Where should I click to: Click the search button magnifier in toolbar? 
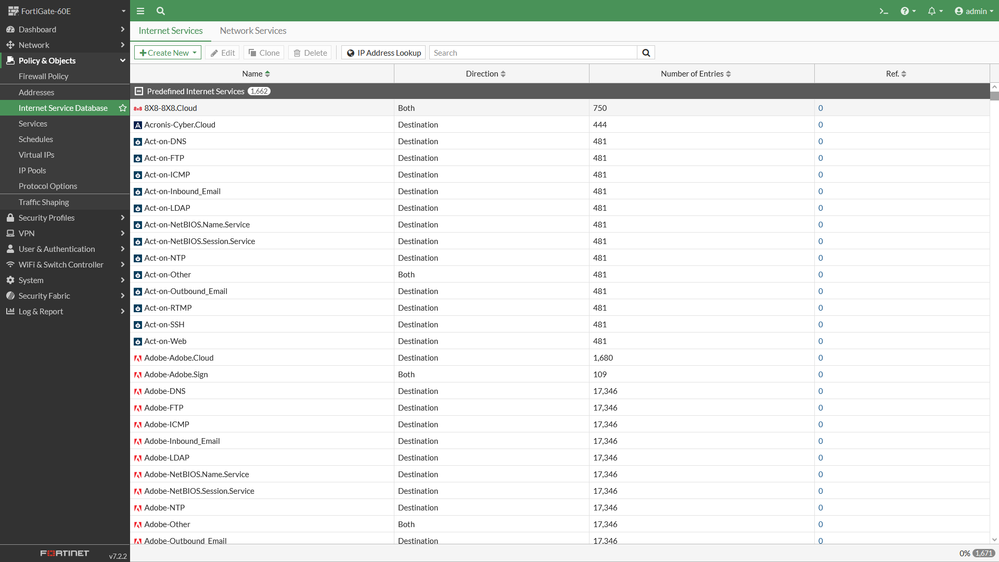[x=646, y=53]
